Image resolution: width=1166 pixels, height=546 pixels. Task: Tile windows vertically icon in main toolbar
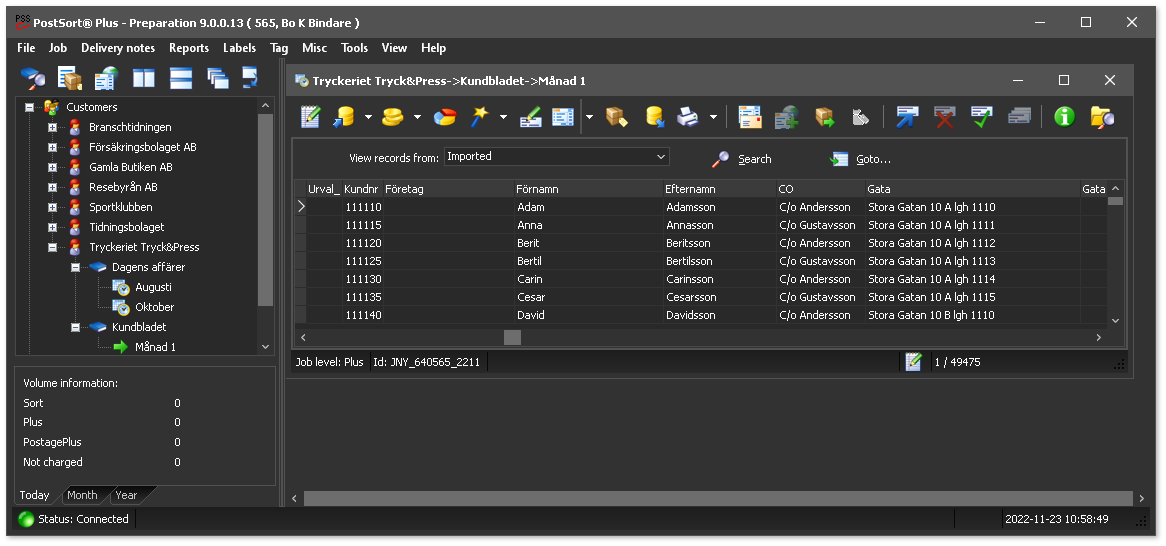[x=144, y=77]
